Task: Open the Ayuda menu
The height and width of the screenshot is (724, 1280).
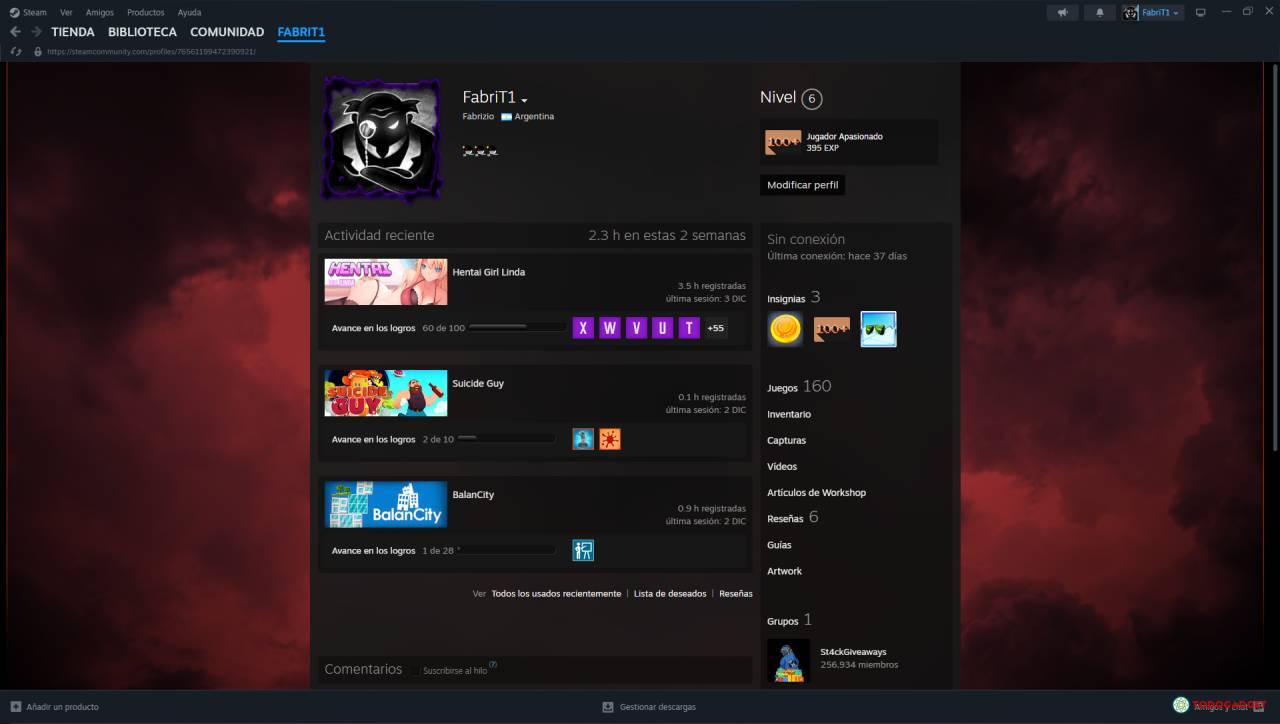Action: 189,13
